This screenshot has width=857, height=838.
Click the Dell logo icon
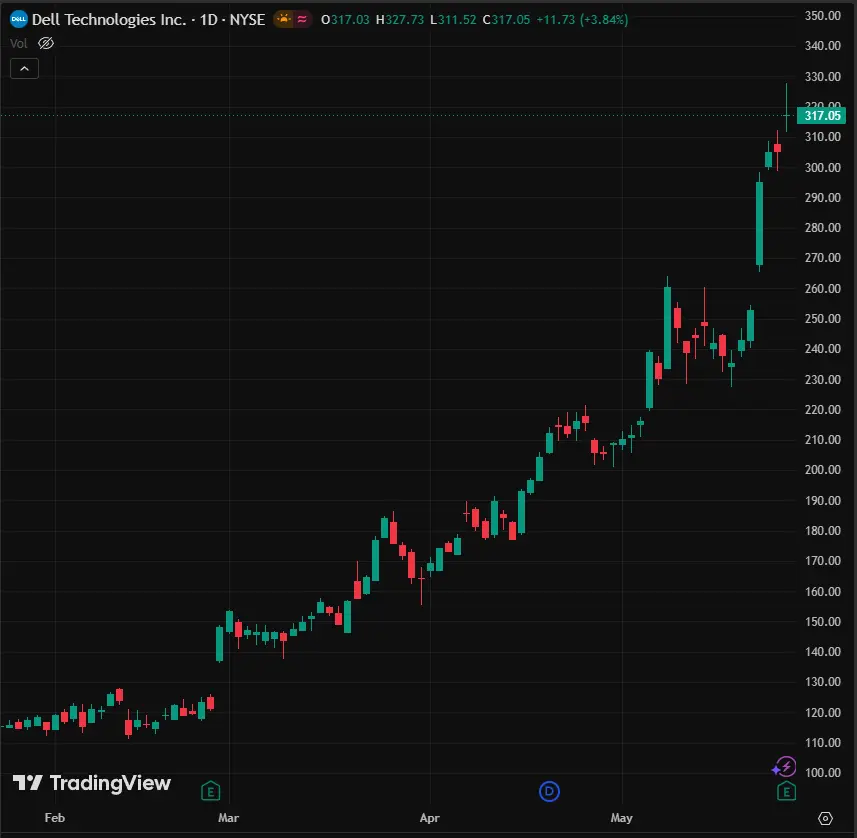[19, 20]
